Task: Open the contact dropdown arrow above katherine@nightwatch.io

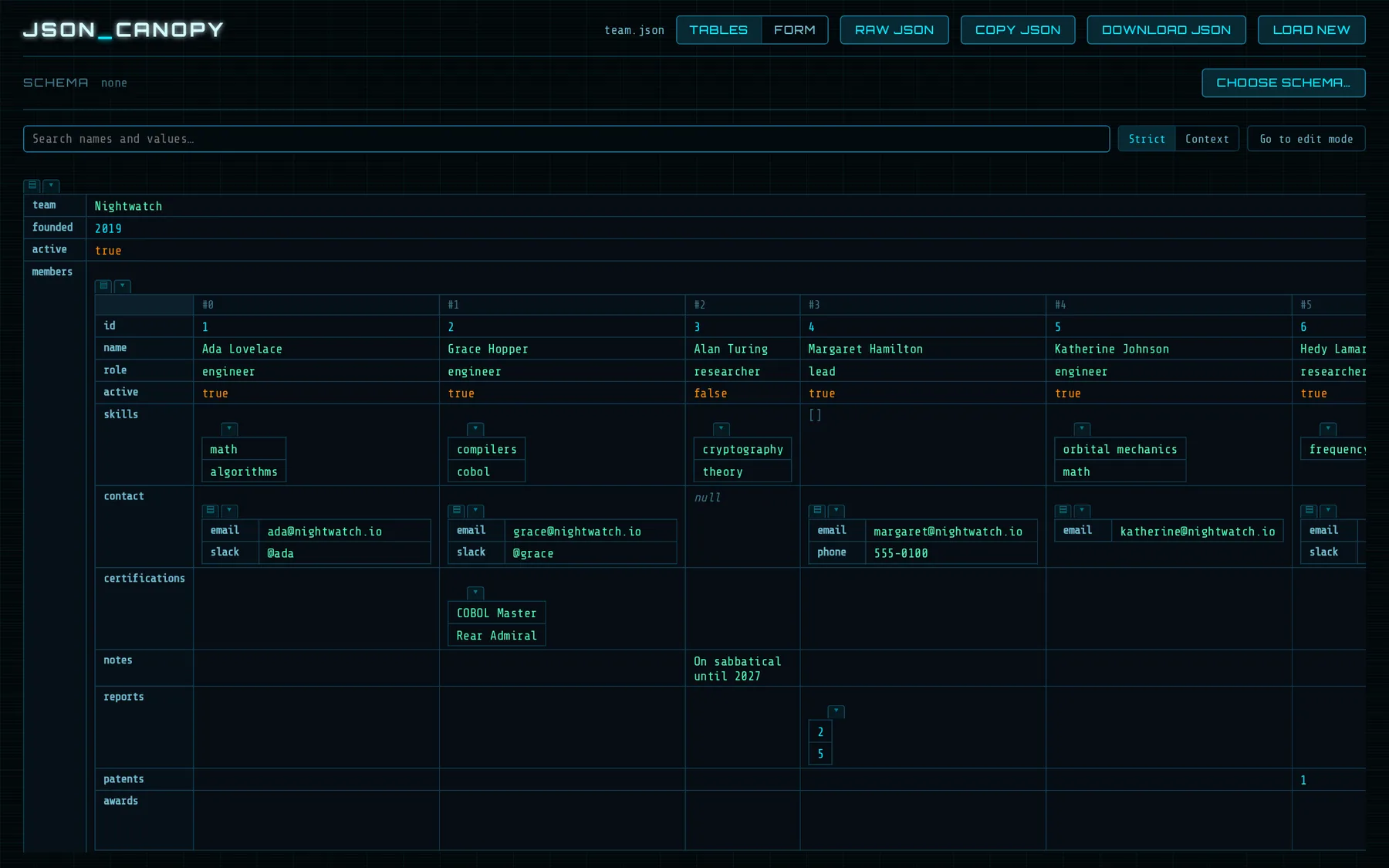Action: [x=1082, y=511]
